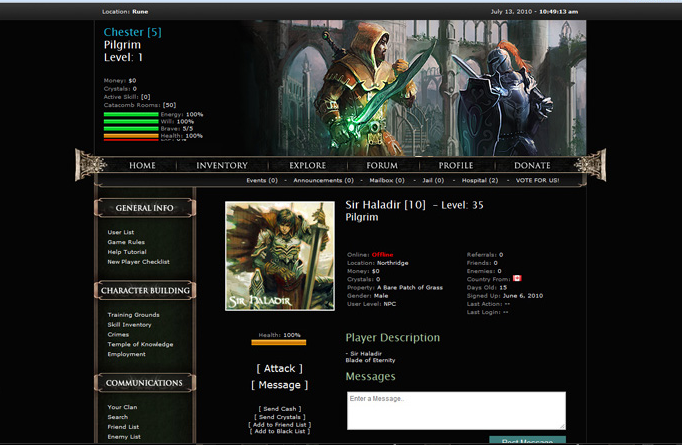Image resolution: width=682 pixels, height=445 pixels.
Task: Open the INVENTORY menu item
Action: pyautogui.click(x=222, y=166)
